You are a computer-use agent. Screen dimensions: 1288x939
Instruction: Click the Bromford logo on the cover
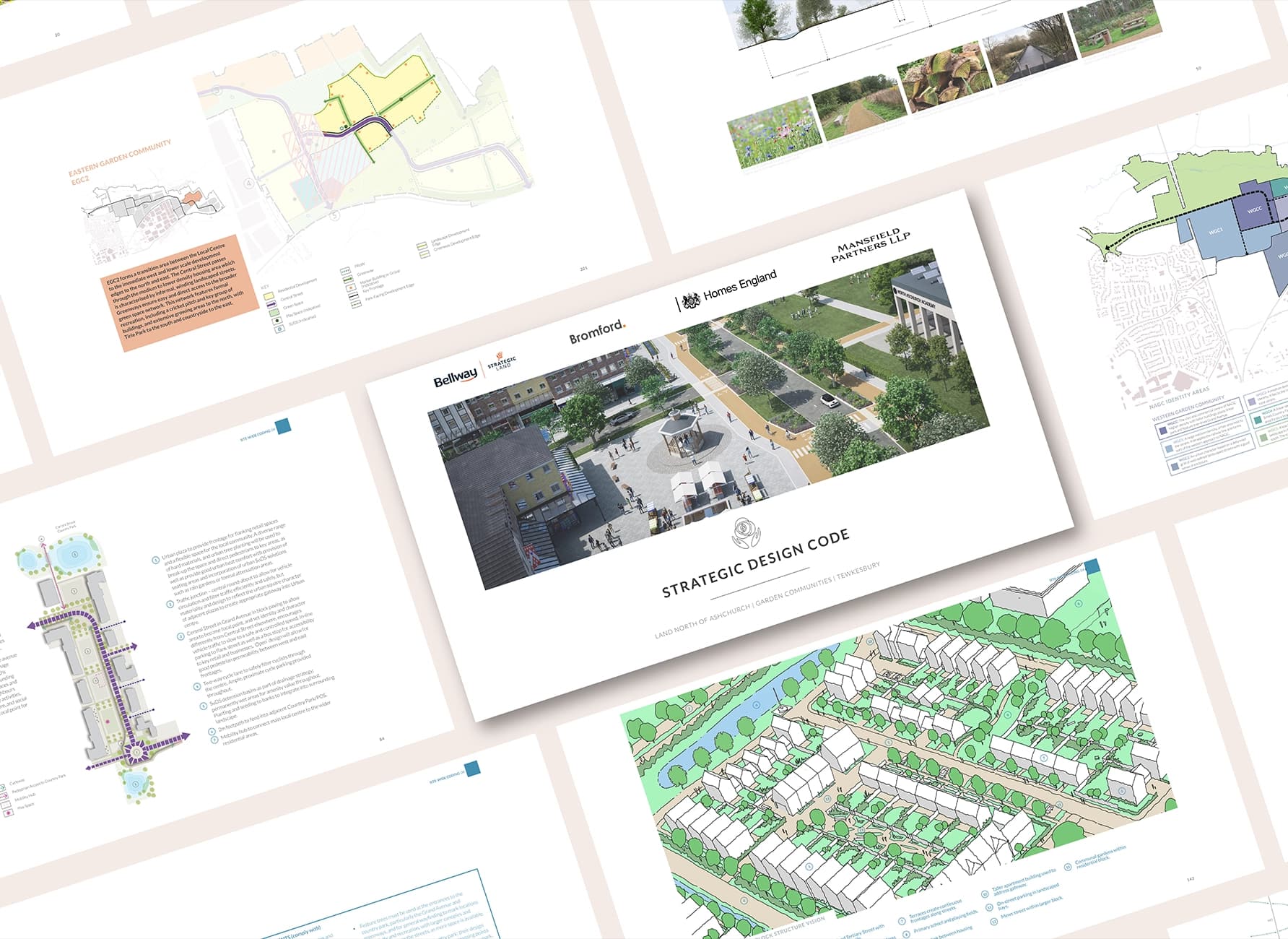pos(597,332)
